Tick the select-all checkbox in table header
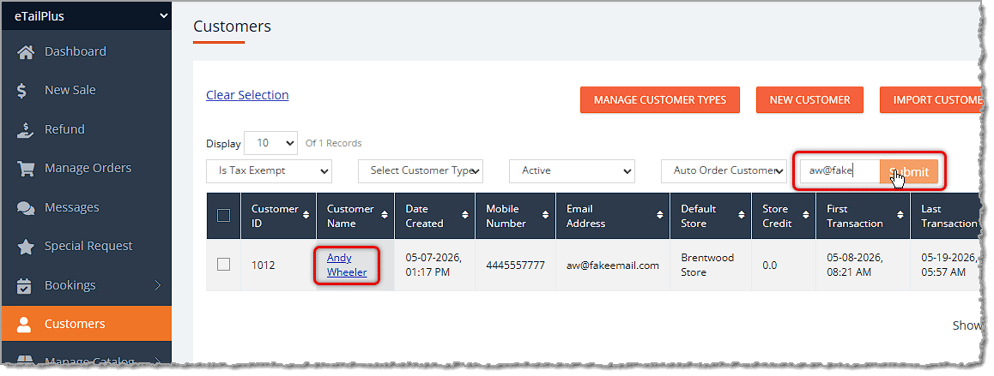This screenshot has height=376, width=994. tap(223, 216)
